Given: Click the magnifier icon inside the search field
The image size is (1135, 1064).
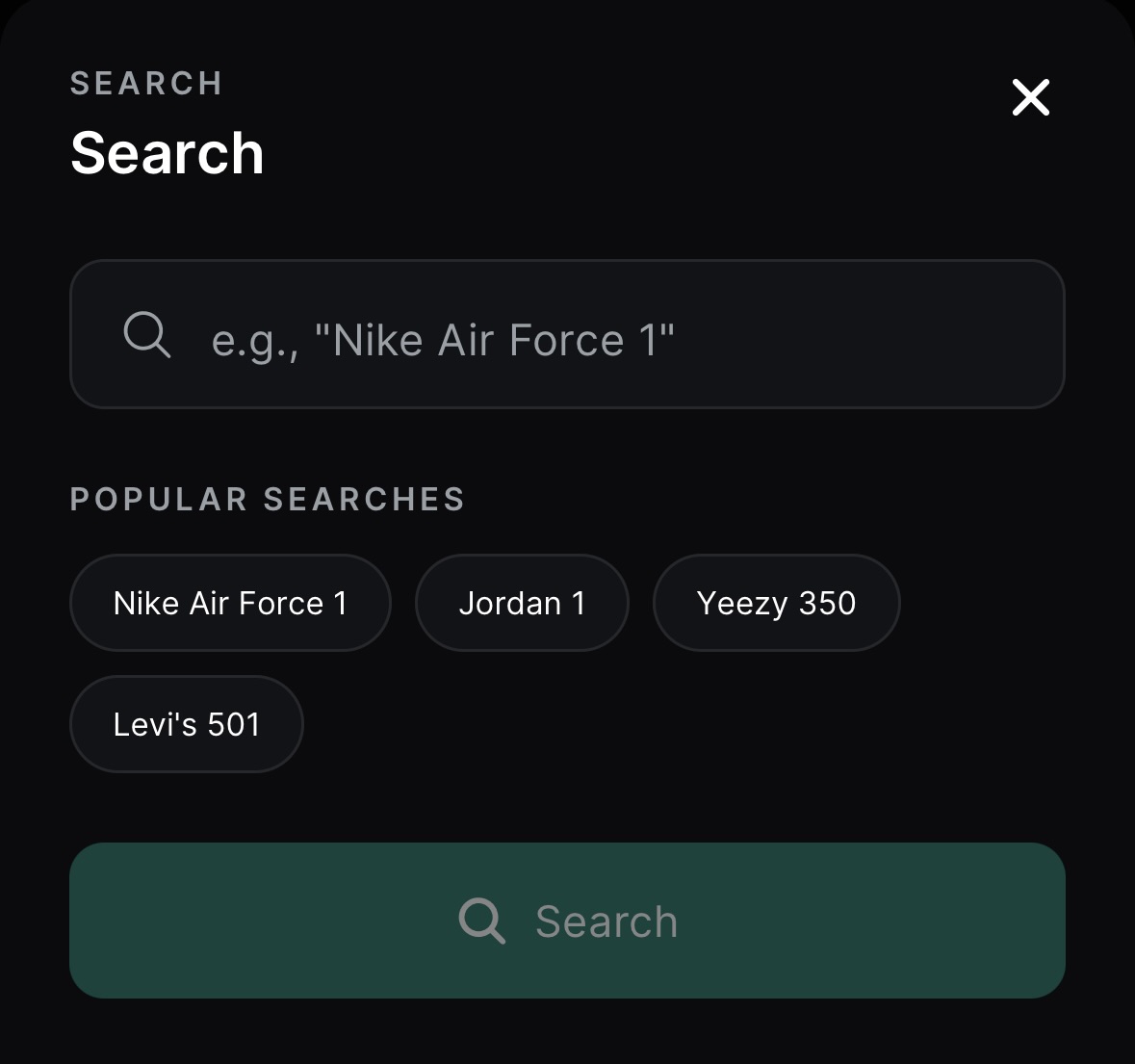Looking at the screenshot, I should click(x=147, y=335).
